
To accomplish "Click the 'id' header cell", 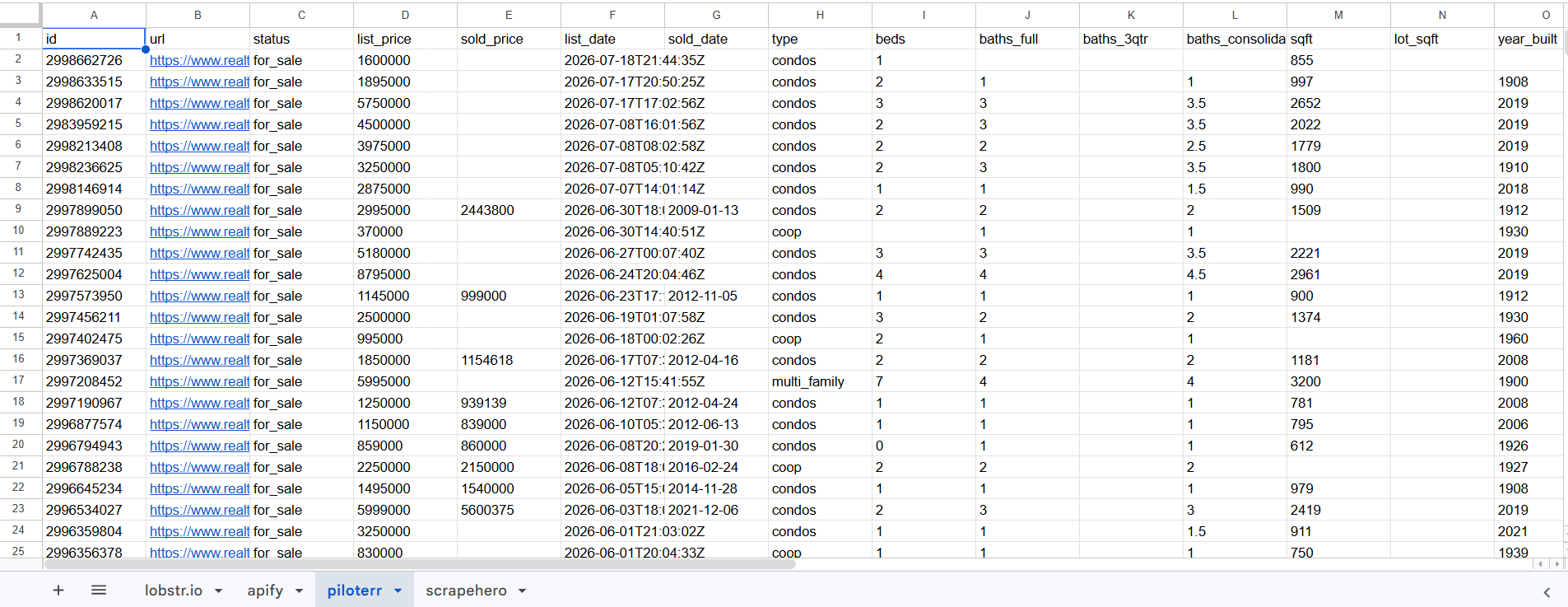I will tap(94, 39).
